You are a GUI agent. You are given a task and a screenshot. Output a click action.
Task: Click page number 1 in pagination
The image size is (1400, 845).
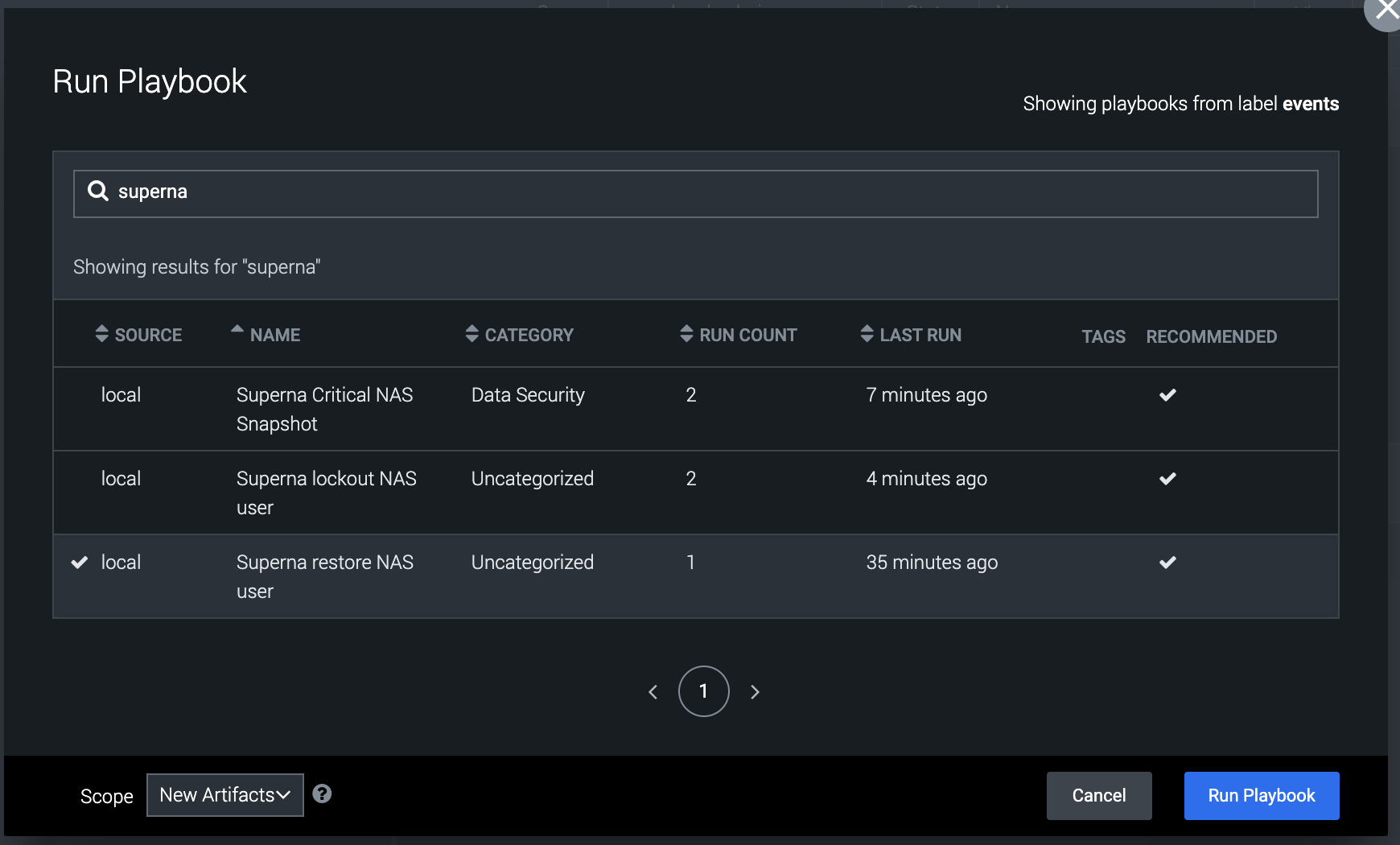pyautogui.click(x=703, y=691)
